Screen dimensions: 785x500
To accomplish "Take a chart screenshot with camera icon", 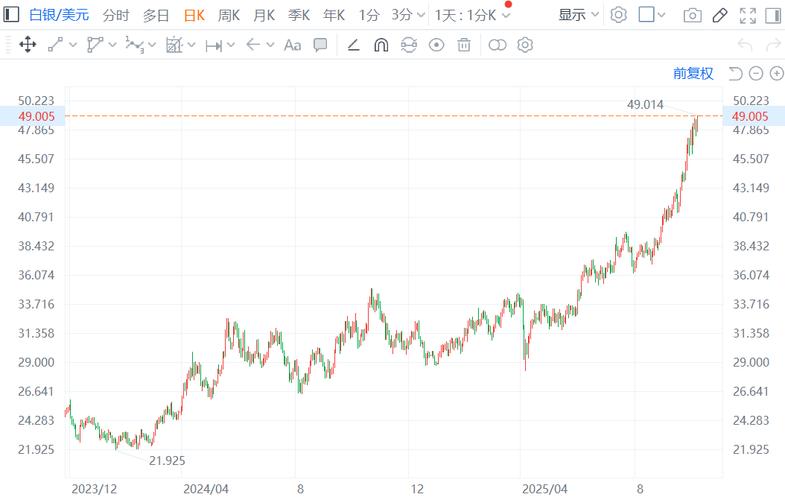I will (x=692, y=15).
